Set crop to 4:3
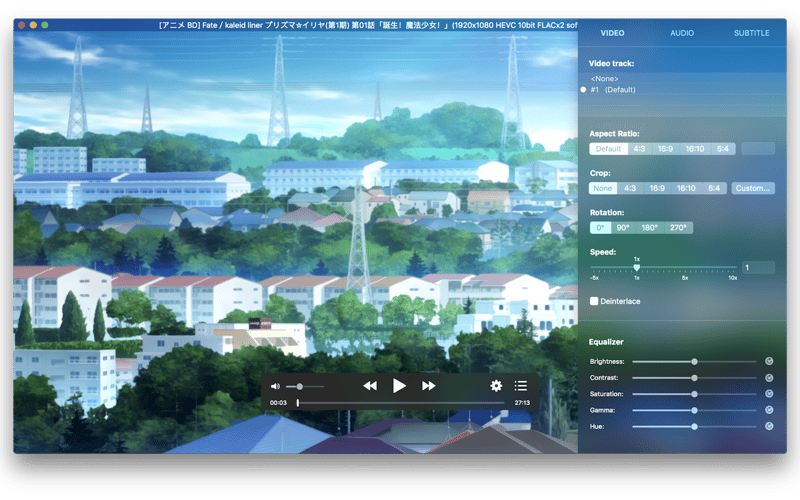 tap(630, 188)
